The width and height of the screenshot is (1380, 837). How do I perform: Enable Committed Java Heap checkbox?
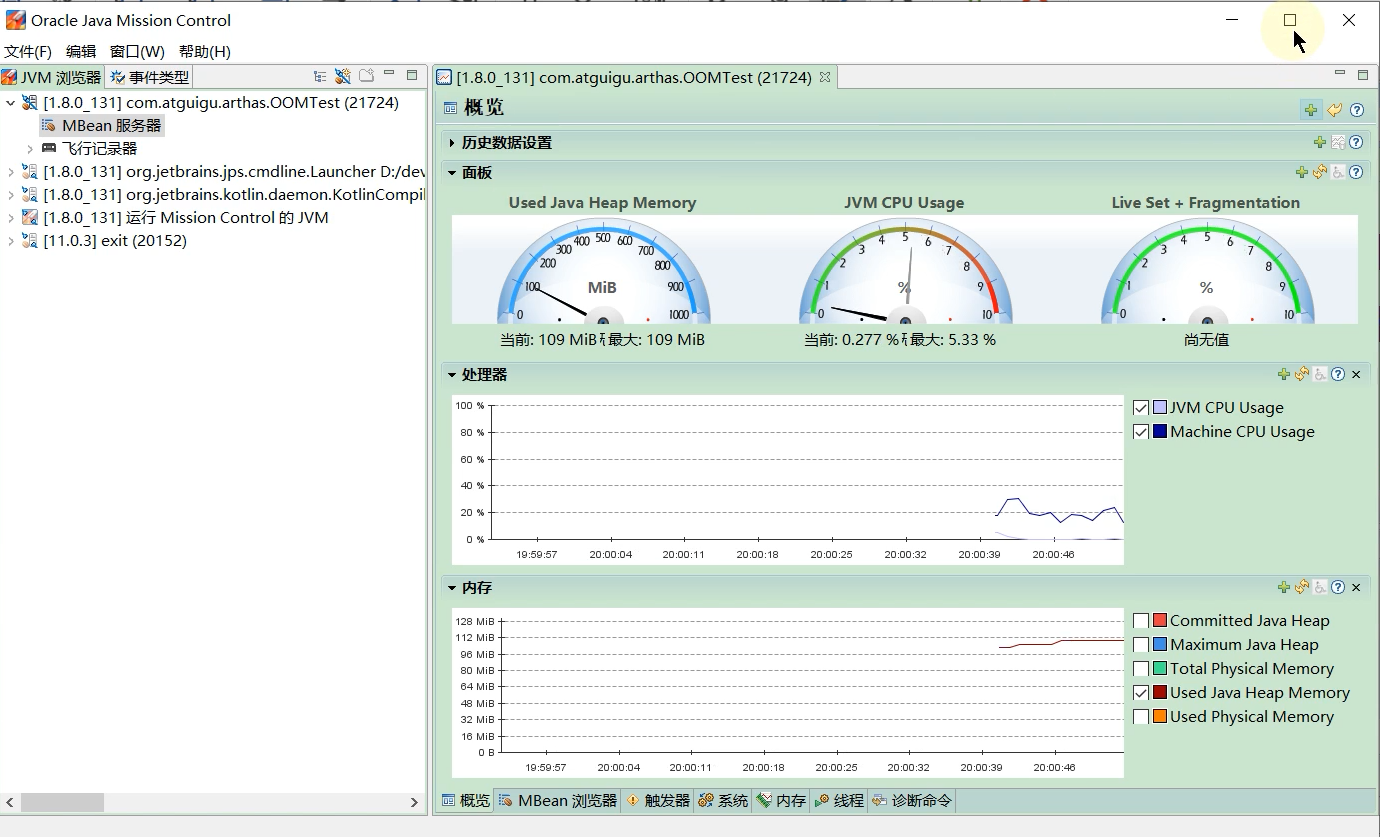click(x=1141, y=621)
